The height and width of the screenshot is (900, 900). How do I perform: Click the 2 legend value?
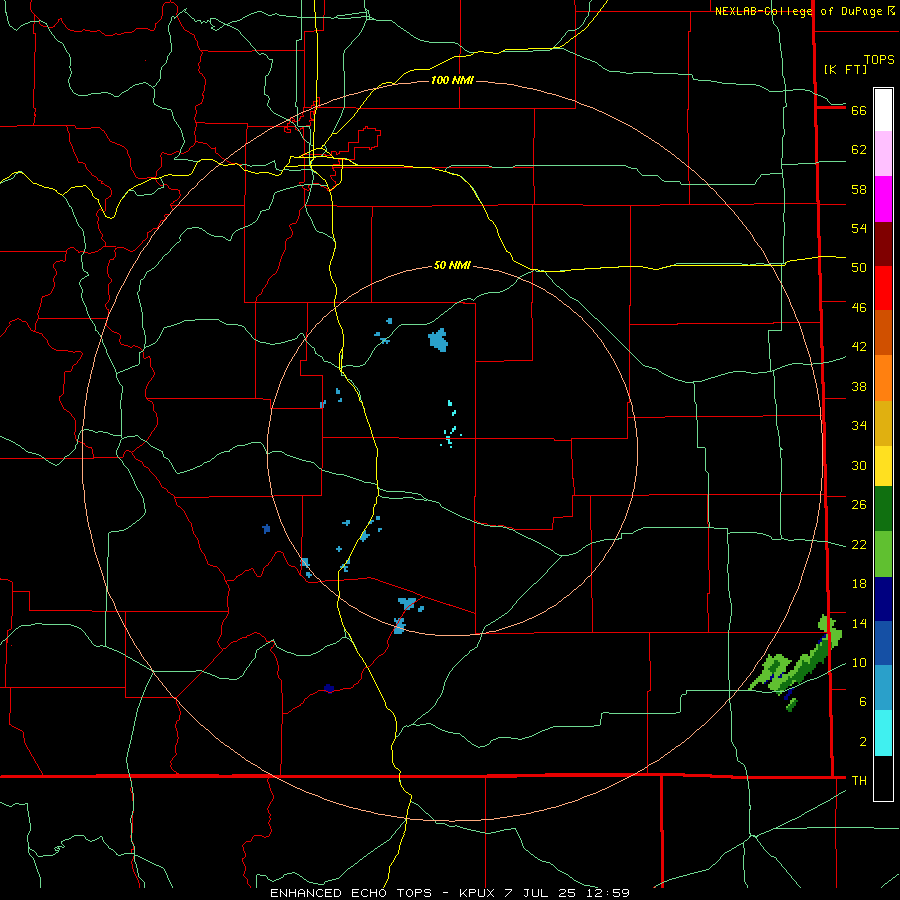(x=863, y=742)
